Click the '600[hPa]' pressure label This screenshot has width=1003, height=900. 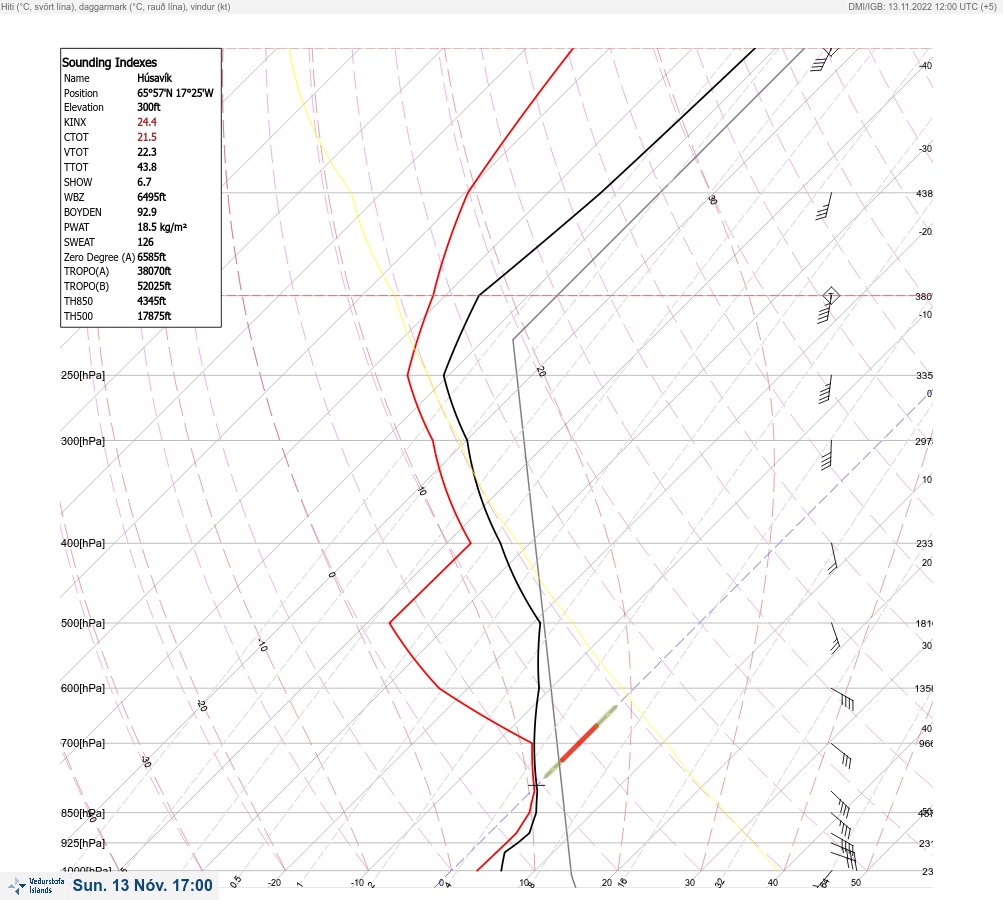tap(83, 688)
